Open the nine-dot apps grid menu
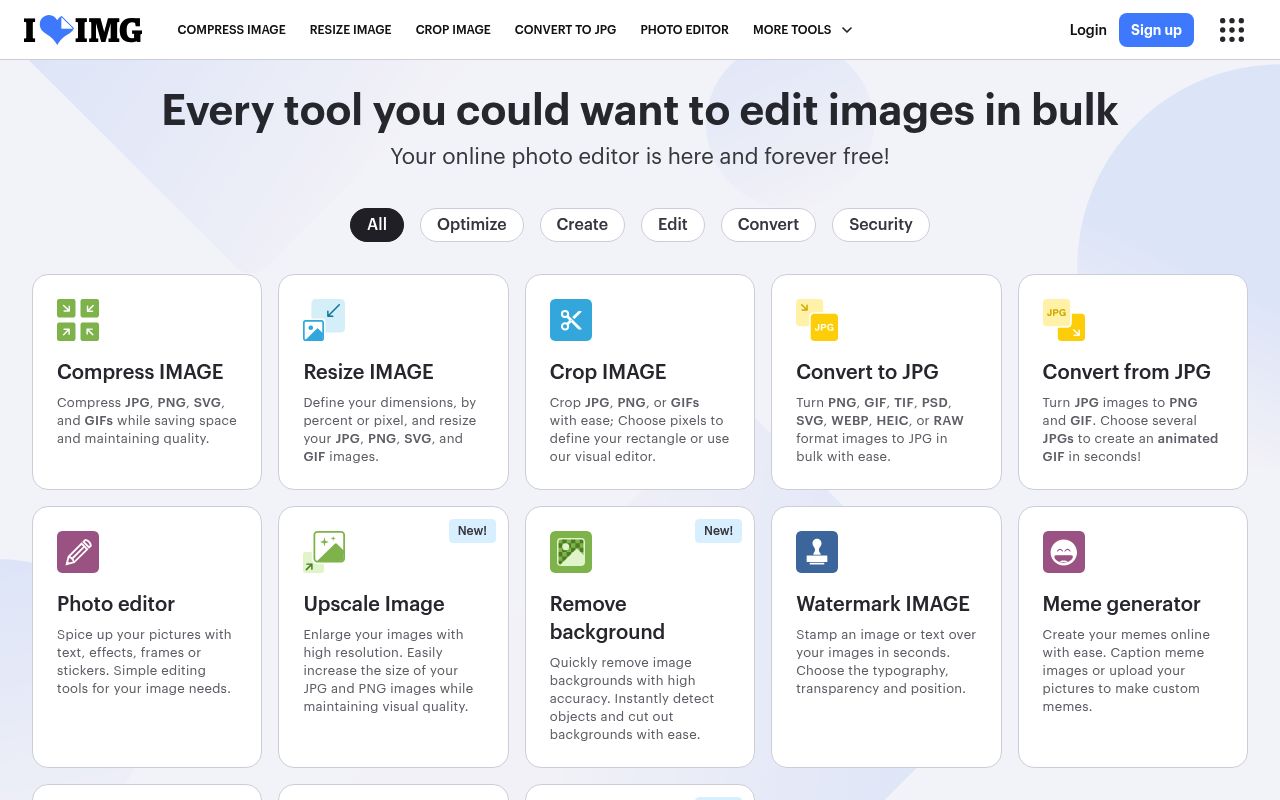 coord(1232,30)
